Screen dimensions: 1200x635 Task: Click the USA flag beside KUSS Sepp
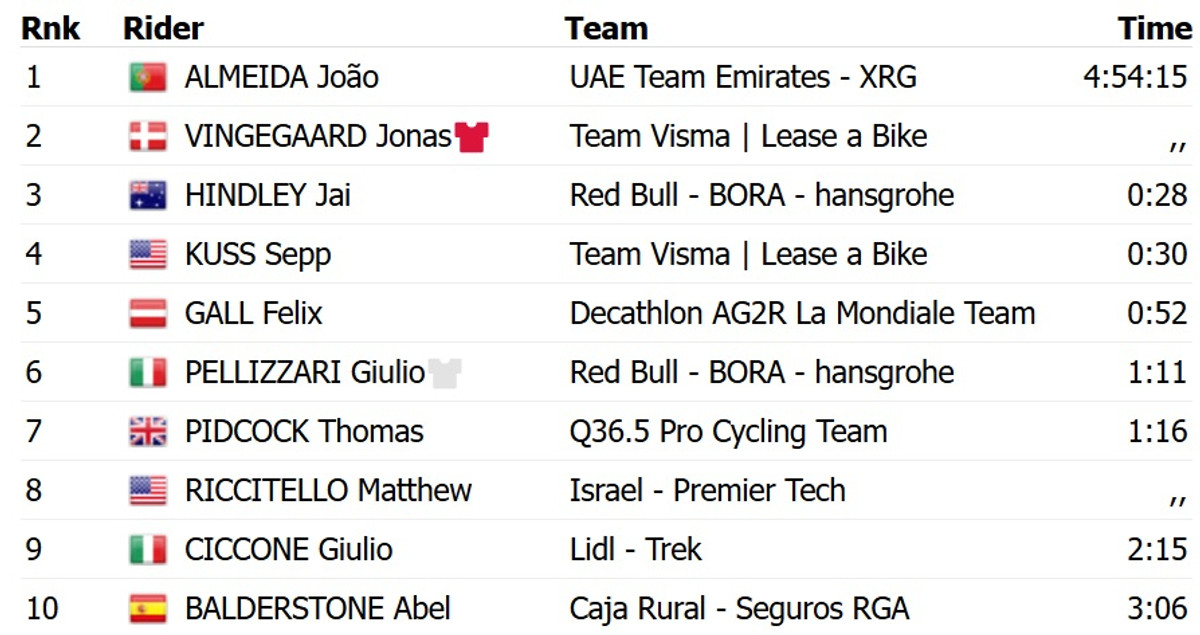(x=148, y=255)
